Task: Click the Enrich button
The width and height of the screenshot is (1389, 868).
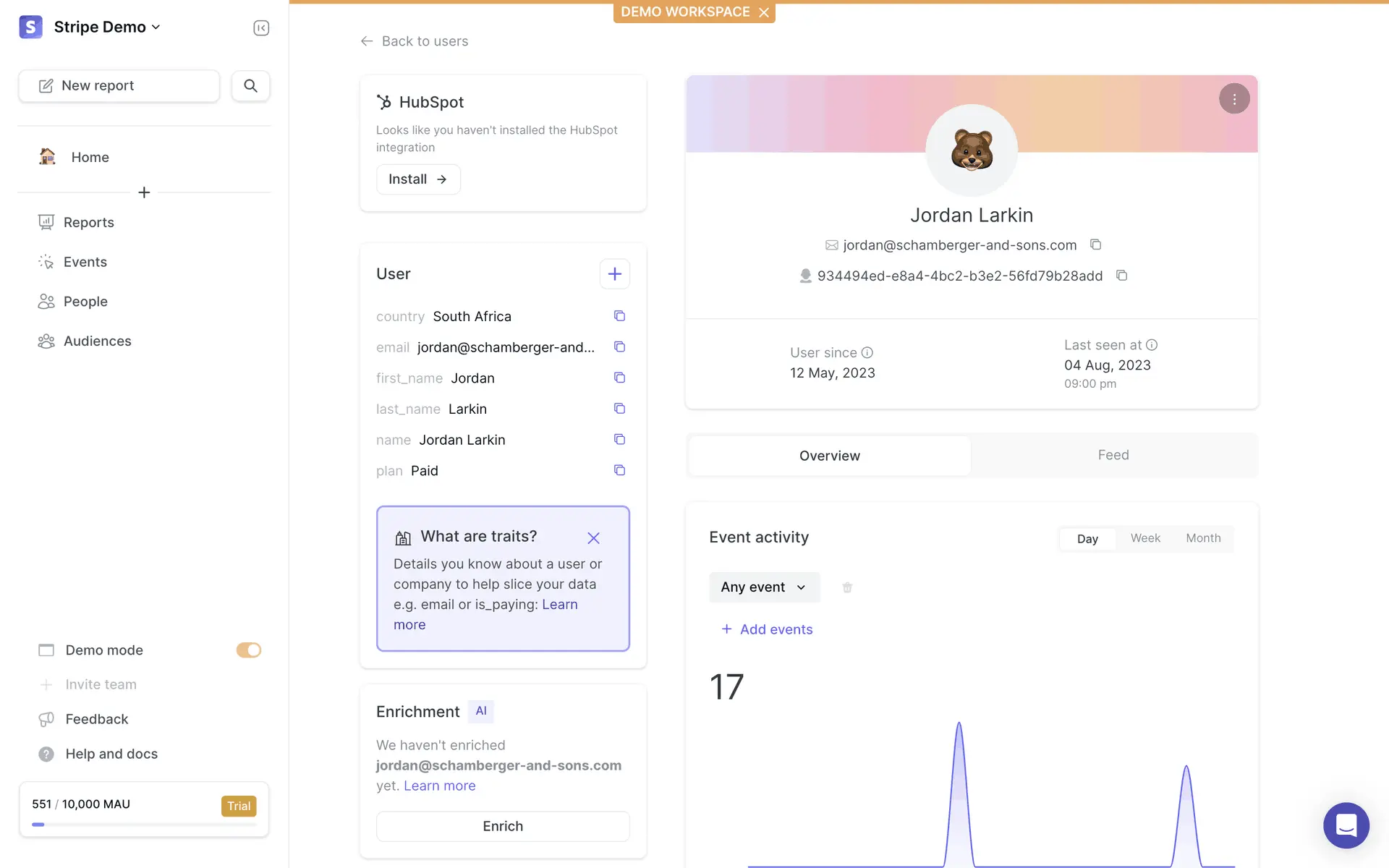Action: point(503,826)
